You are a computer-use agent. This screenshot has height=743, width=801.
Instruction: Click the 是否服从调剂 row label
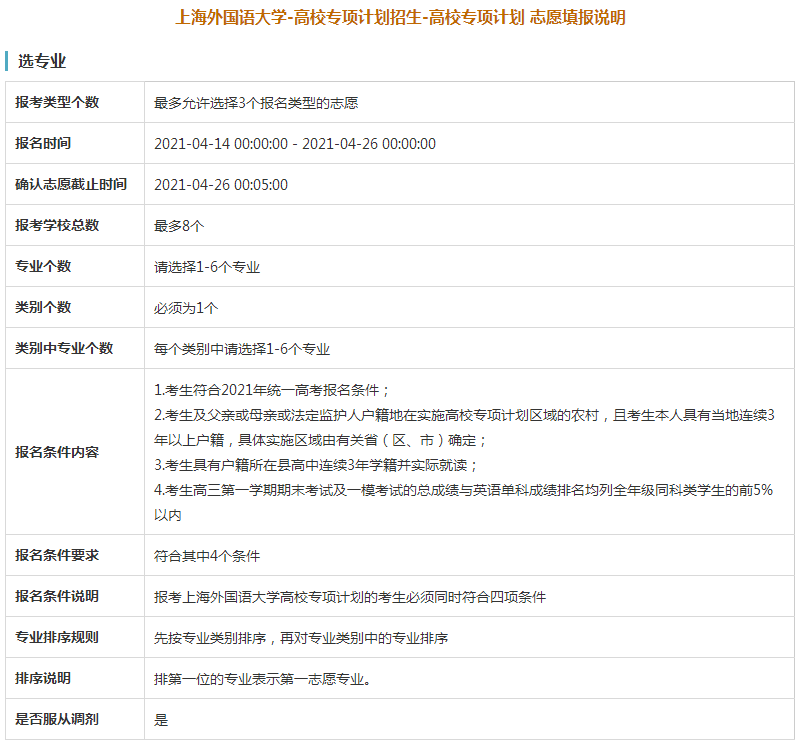coord(57,719)
